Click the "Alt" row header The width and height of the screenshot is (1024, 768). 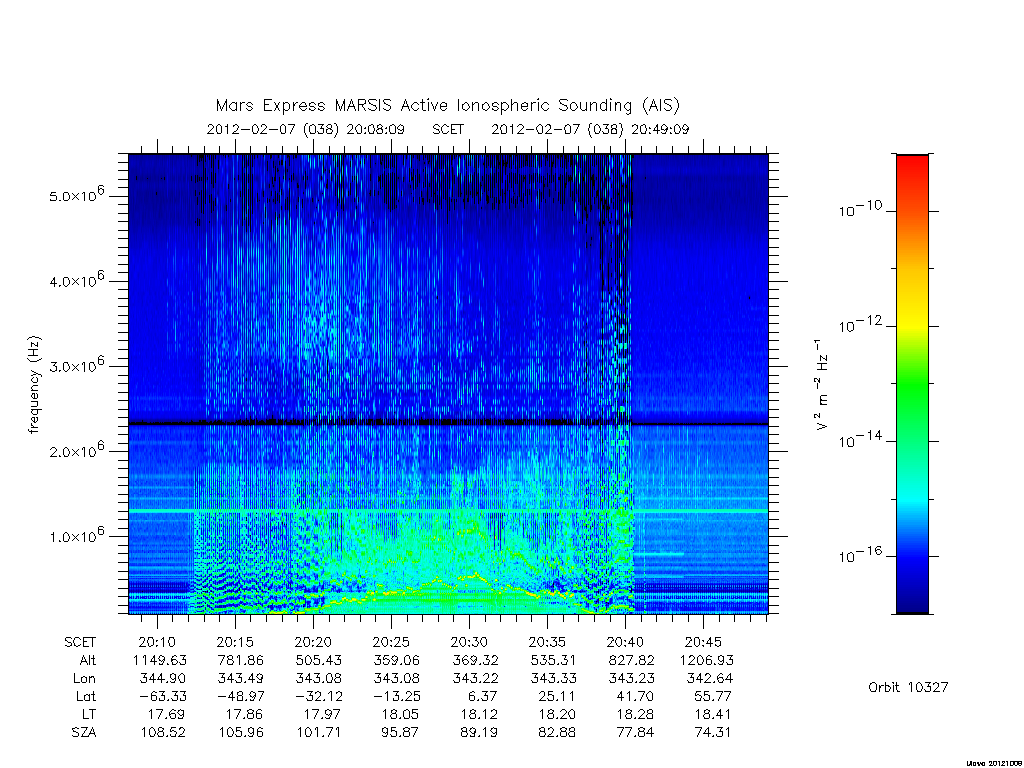87,660
